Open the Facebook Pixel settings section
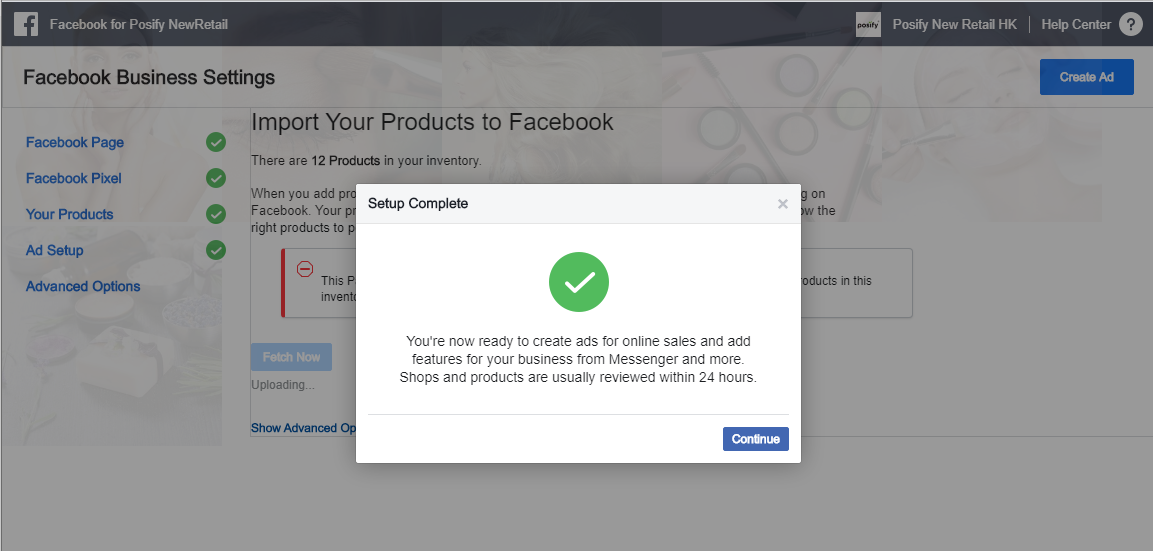The image size is (1153, 551). click(74, 178)
